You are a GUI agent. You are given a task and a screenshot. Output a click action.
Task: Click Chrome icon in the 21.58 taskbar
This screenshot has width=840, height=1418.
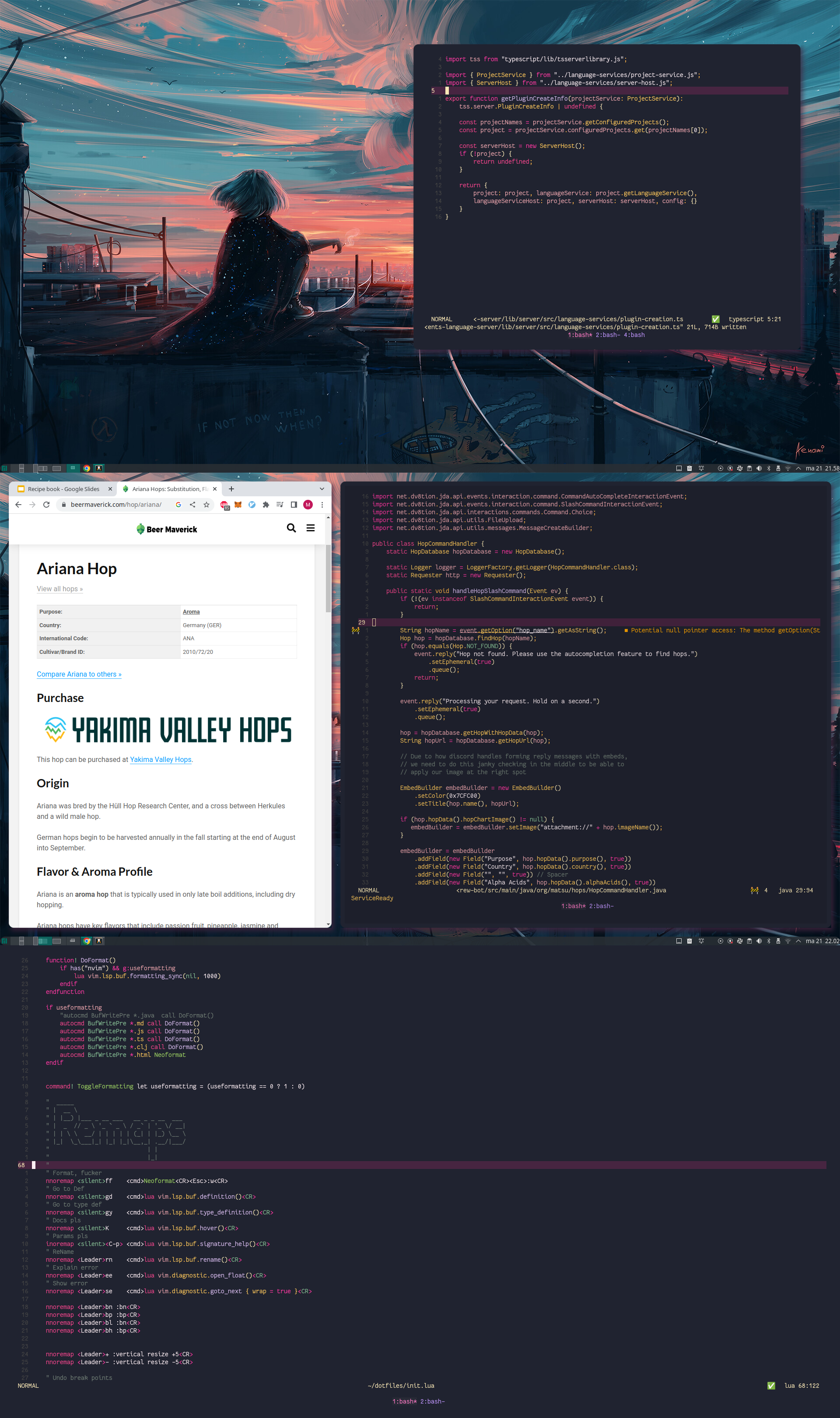point(87,468)
